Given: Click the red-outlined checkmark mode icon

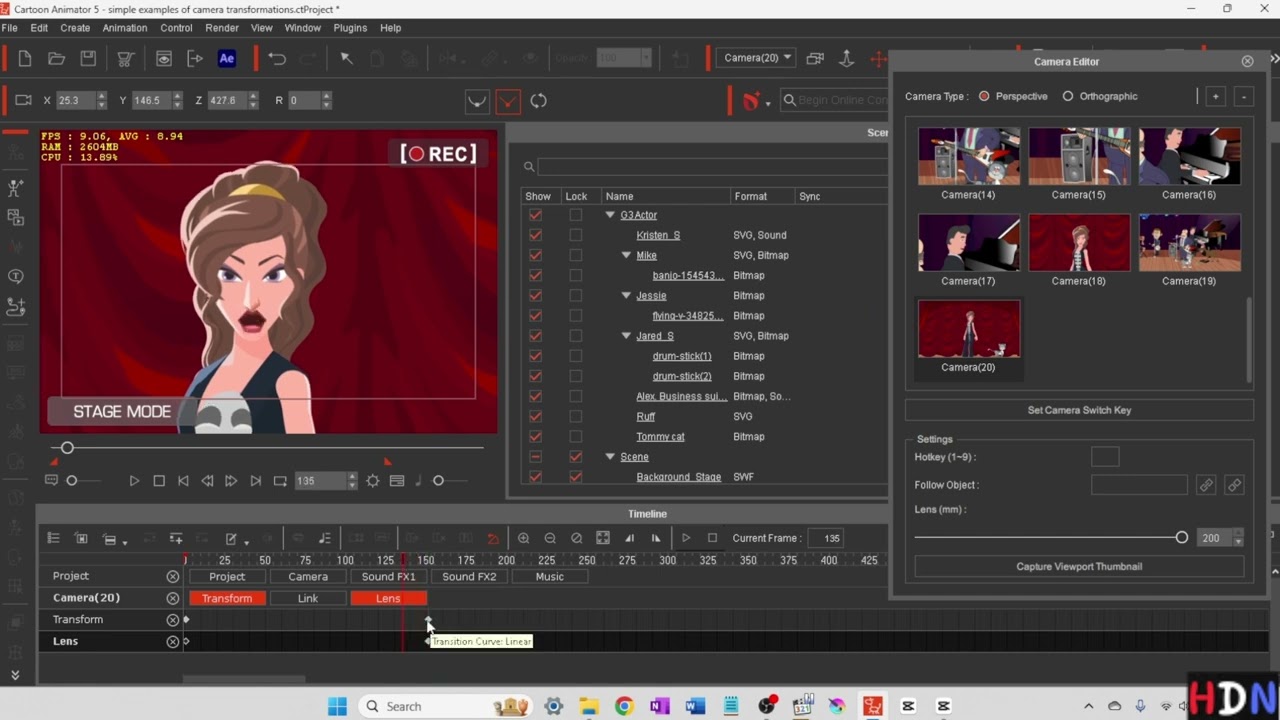Looking at the screenshot, I should click(508, 101).
